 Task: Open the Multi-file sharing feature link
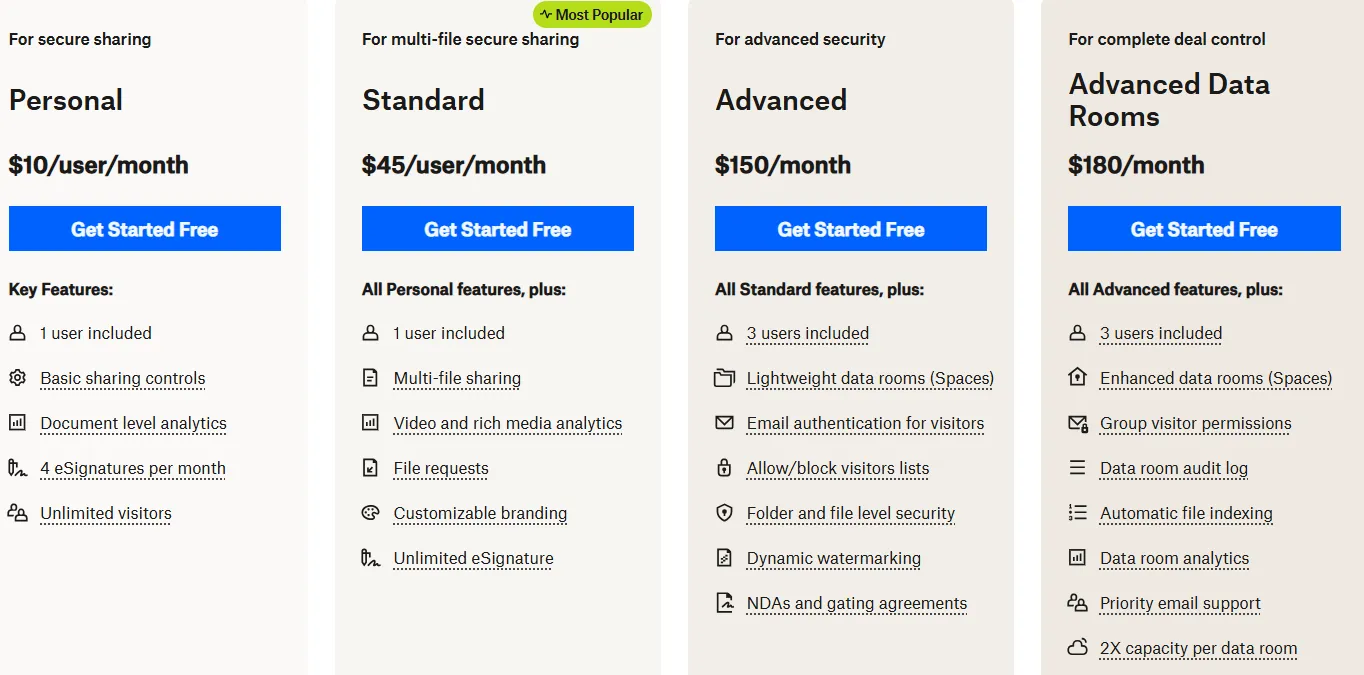[x=457, y=378]
